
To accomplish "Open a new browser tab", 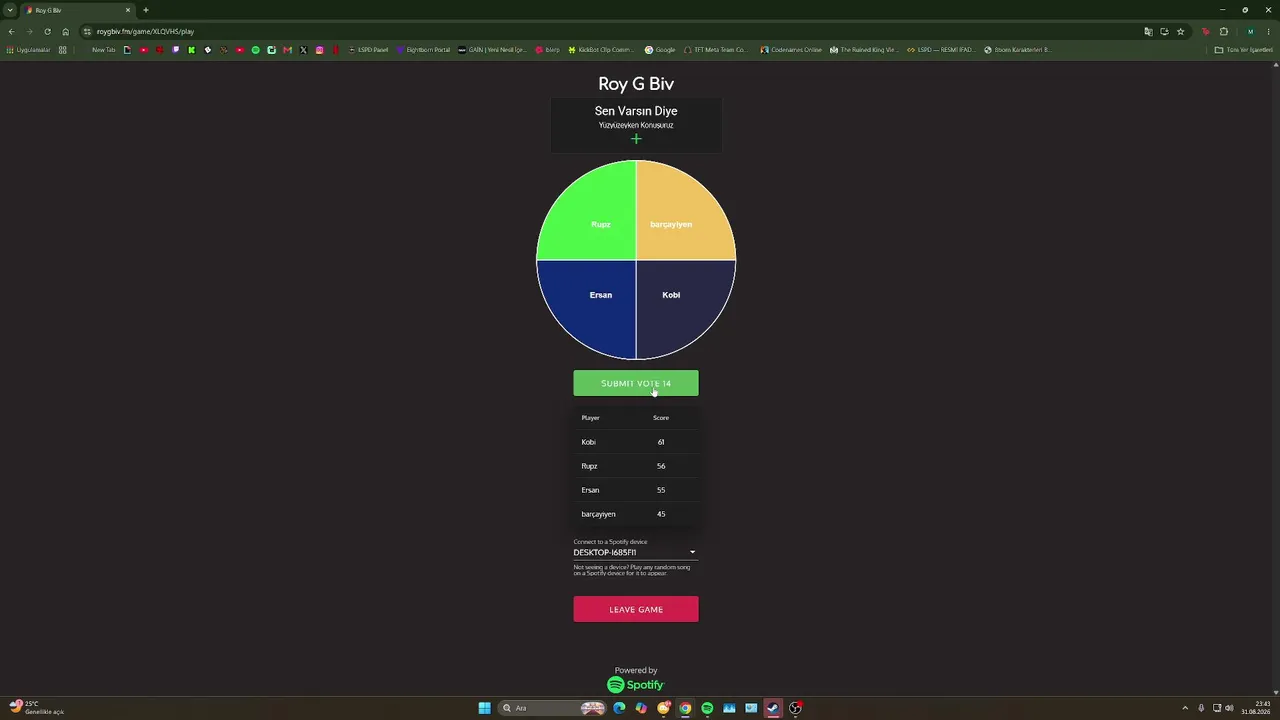I will (146, 10).
